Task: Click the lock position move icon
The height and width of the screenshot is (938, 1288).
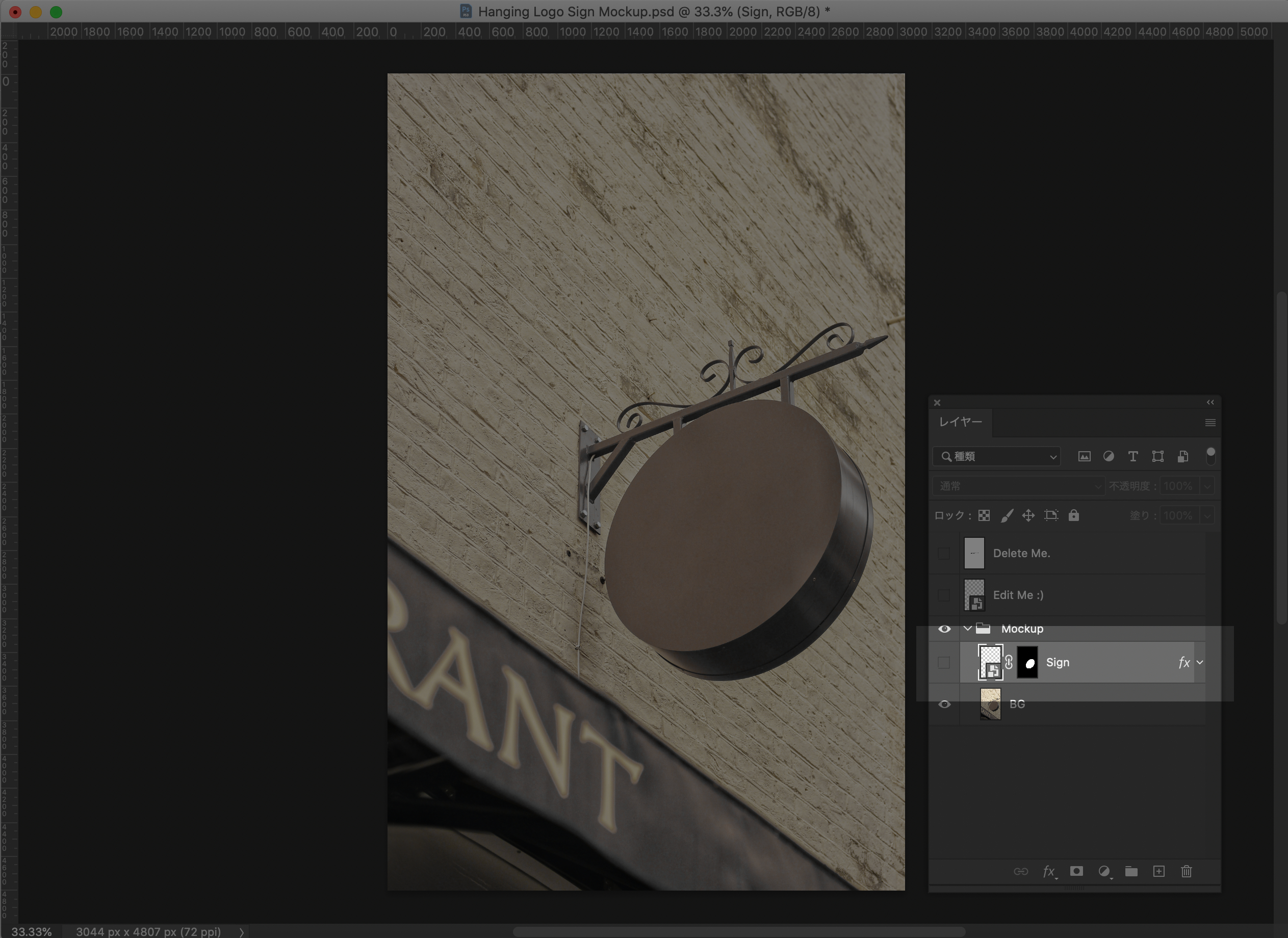Action: pyautogui.click(x=1028, y=515)
